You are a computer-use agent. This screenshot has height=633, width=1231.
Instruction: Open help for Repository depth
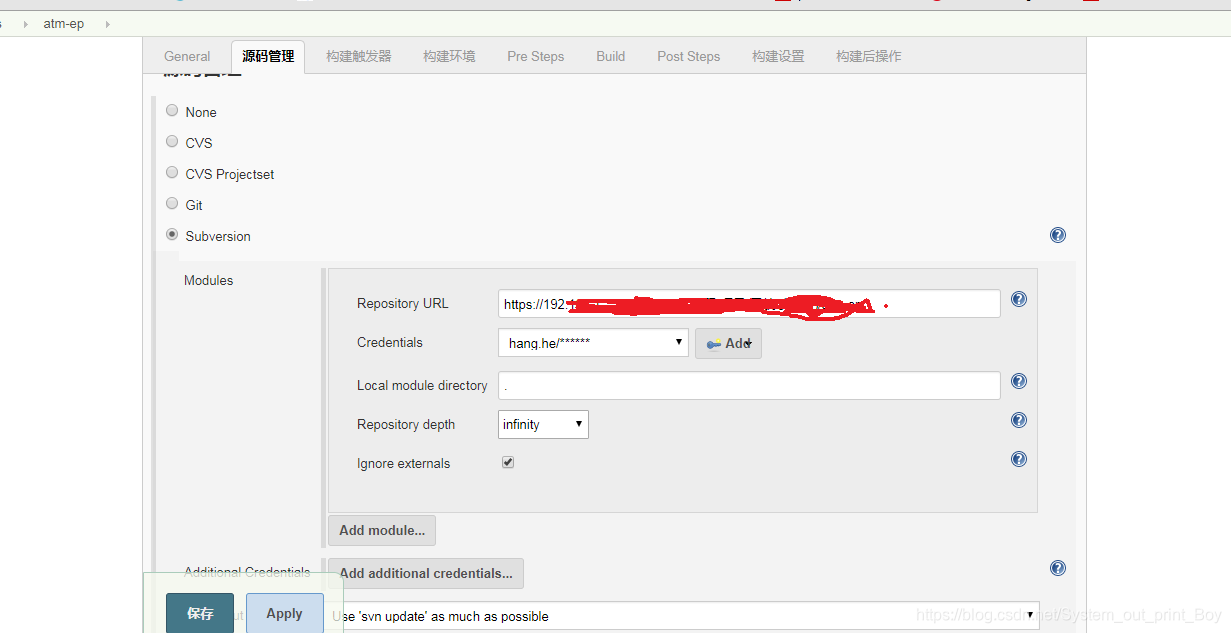point(1019,420)
